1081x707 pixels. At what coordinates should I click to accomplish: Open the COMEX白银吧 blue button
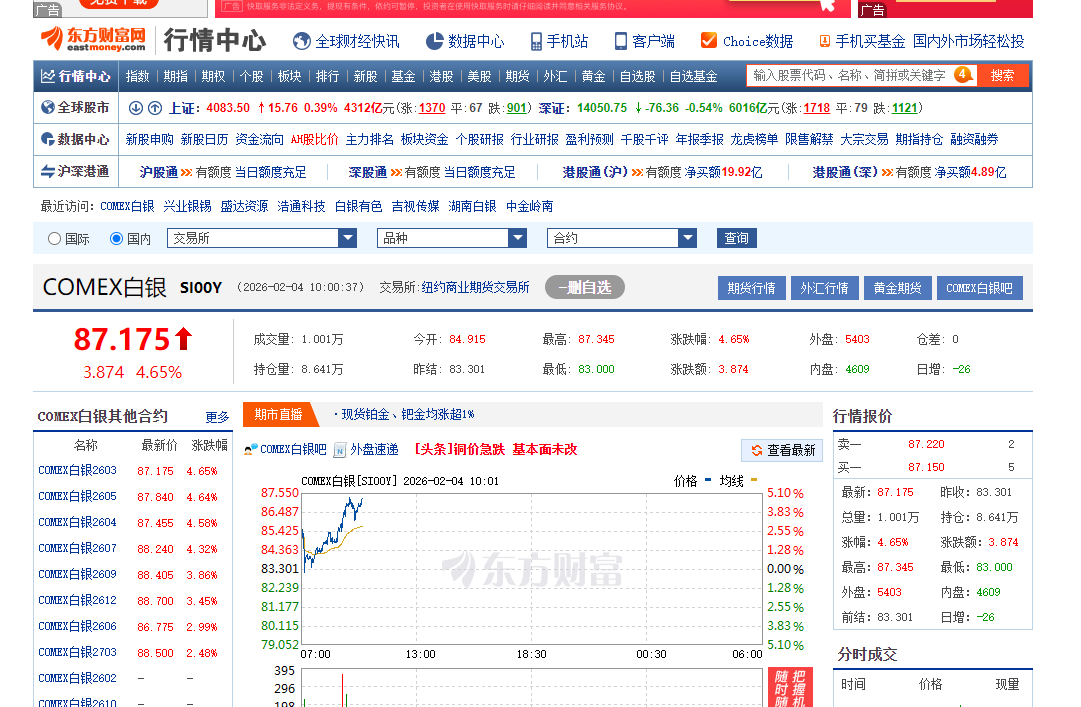pyautogui.click(x=980, y=288)
